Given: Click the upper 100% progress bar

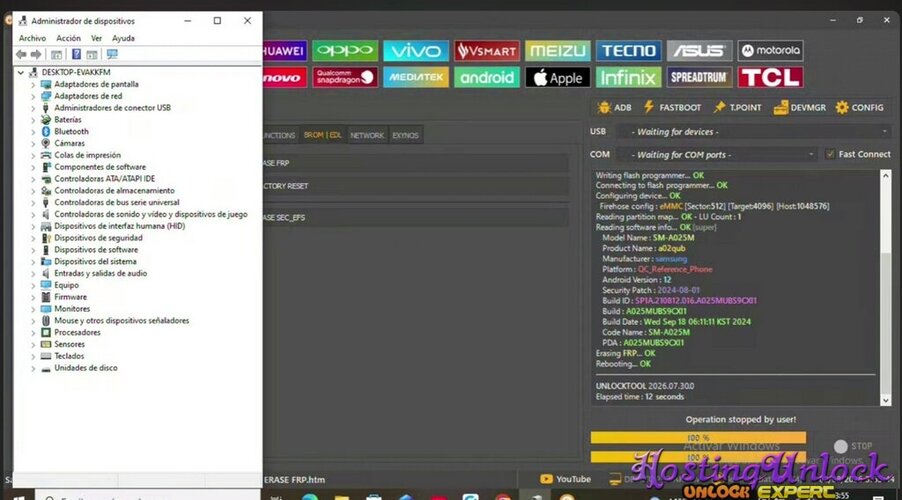Looking at the screenshot, I should [x=698, y=438].
